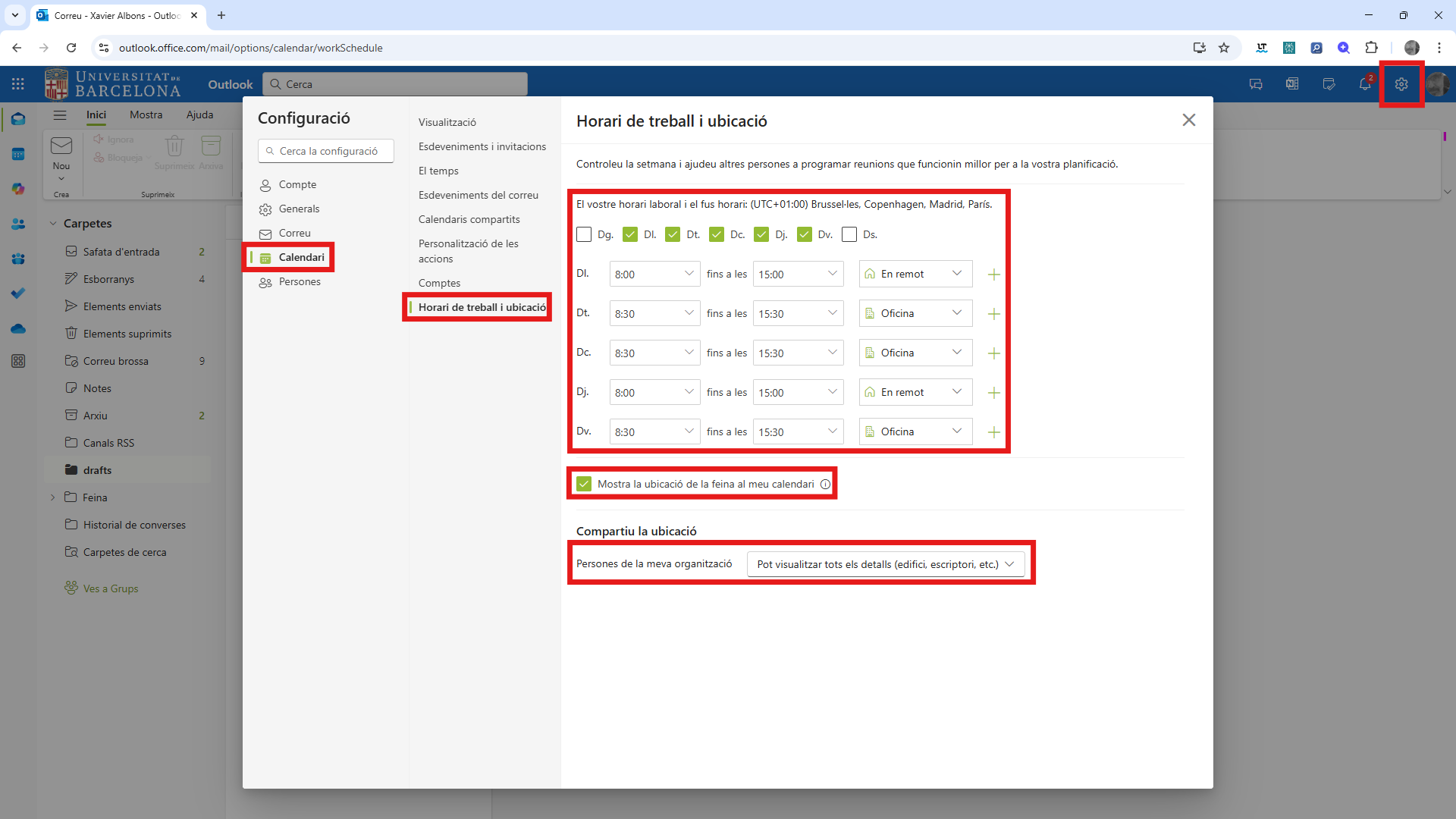Viewport: 1456px width, 819px height.
Task: Check the Ds. Saturday checkbox
Action: point(849,234)
